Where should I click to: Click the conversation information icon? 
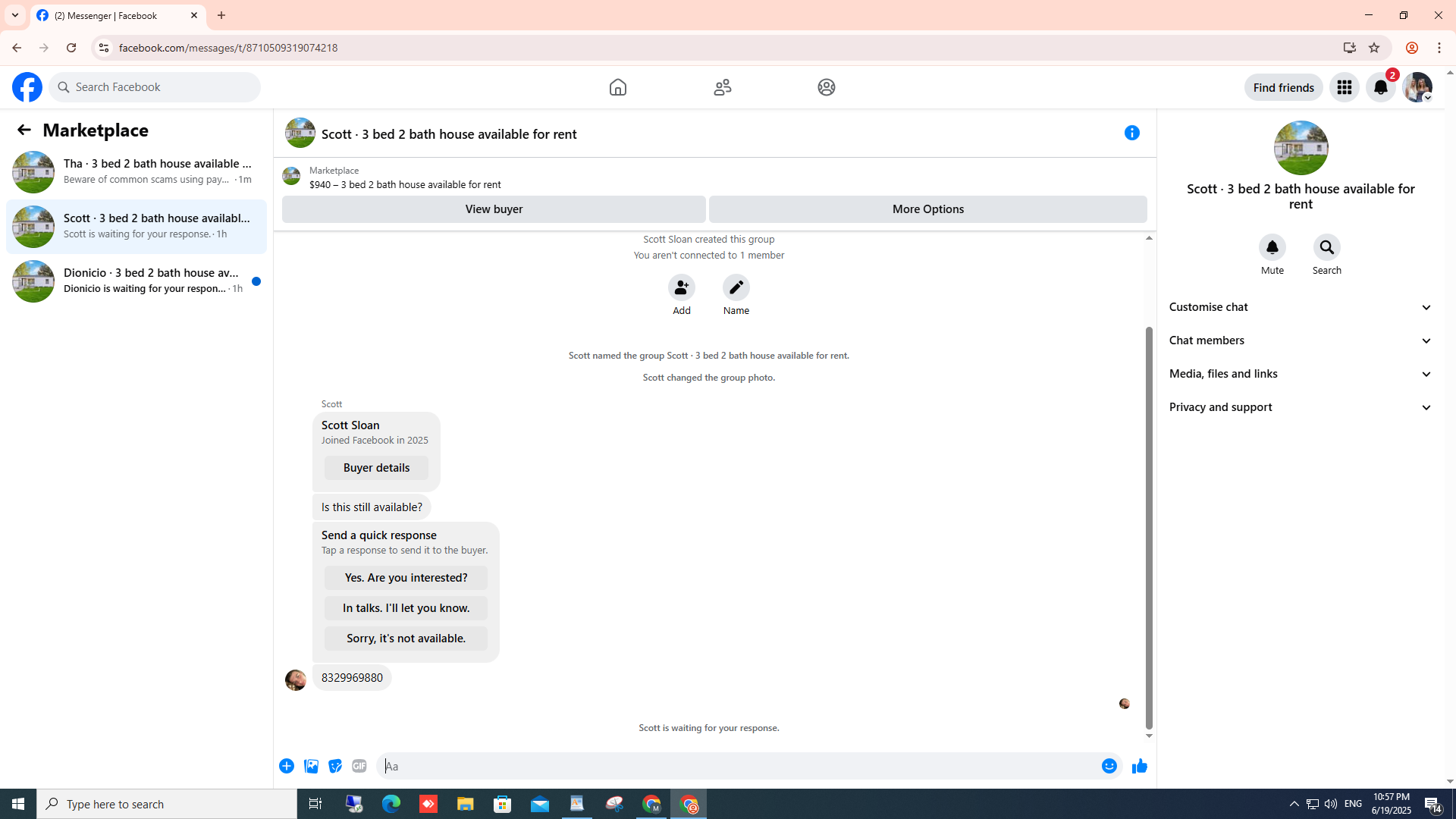[x=1131, y=133]
